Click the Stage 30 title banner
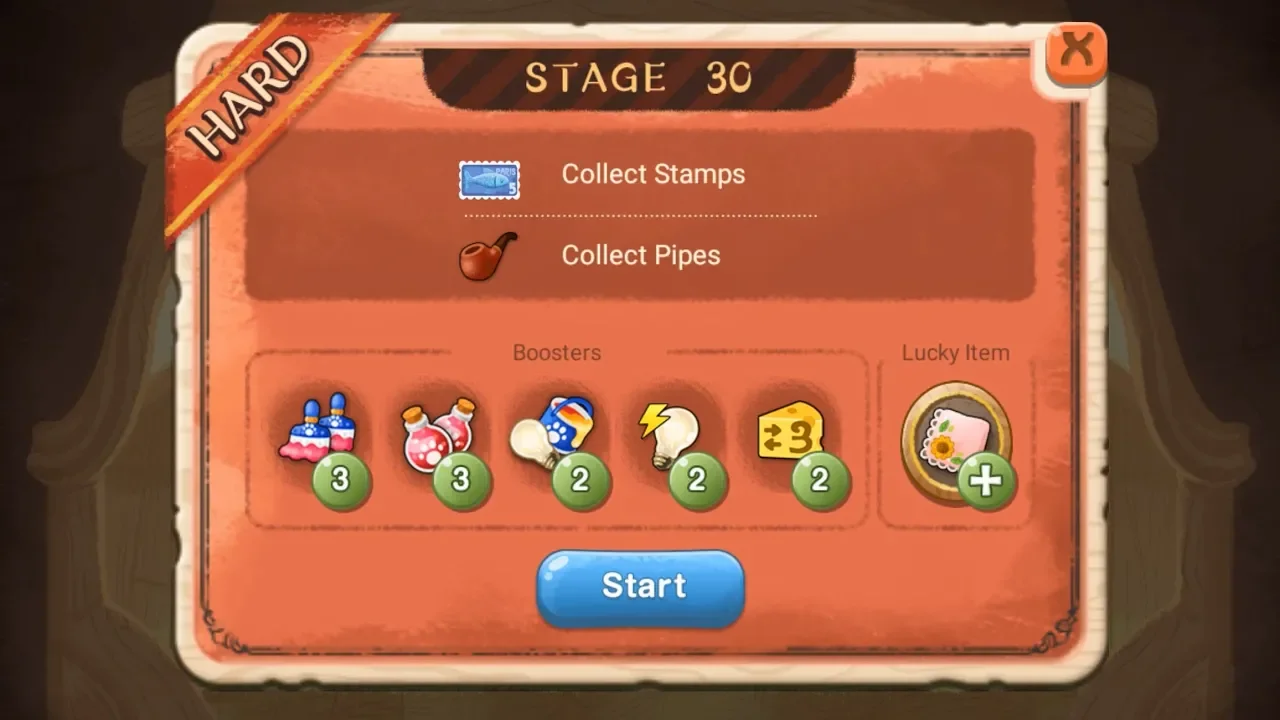The width and height of the screenshot is (1280, 720). [639, 77]
